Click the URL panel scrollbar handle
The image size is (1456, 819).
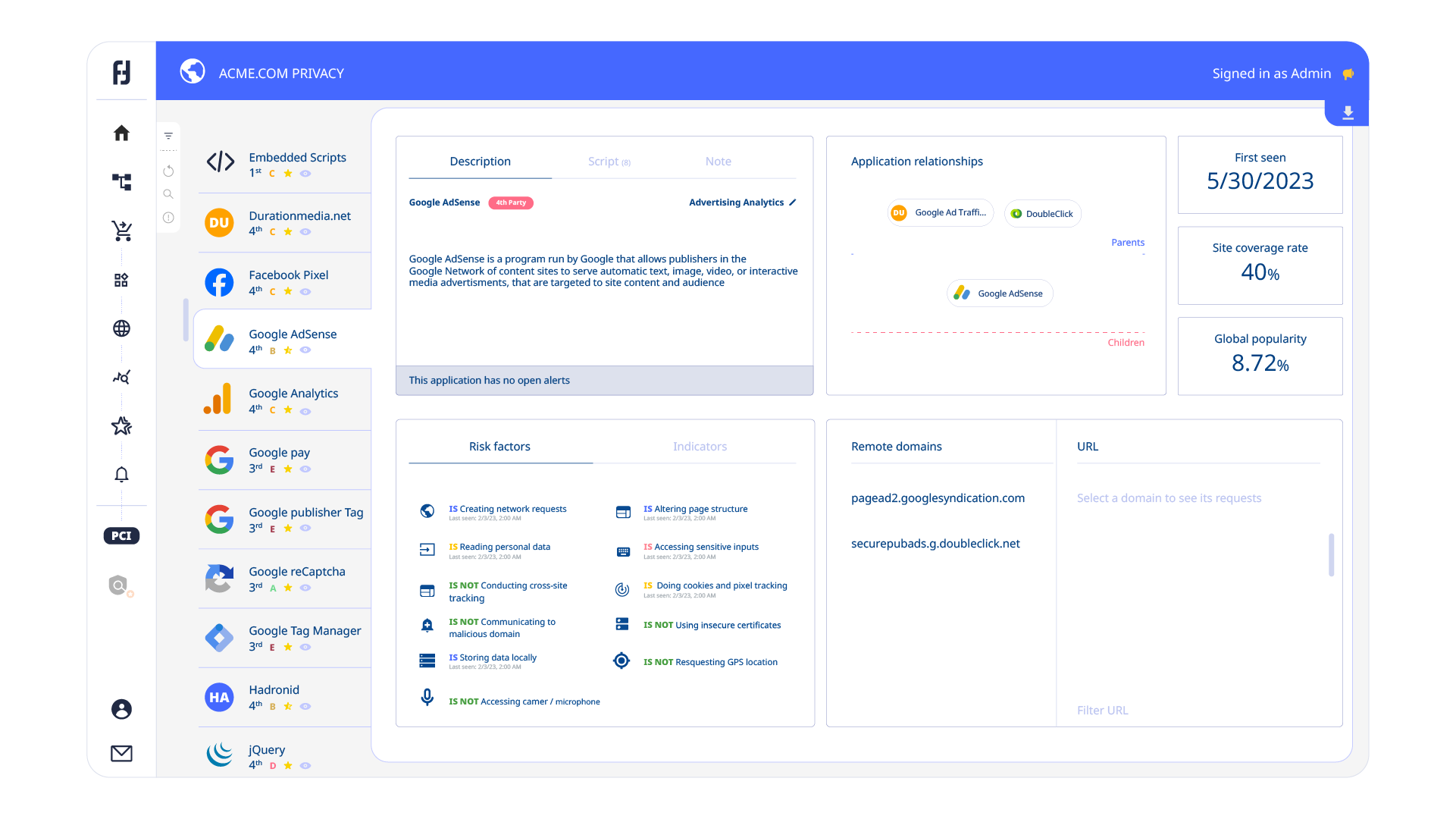(1331, 555)
